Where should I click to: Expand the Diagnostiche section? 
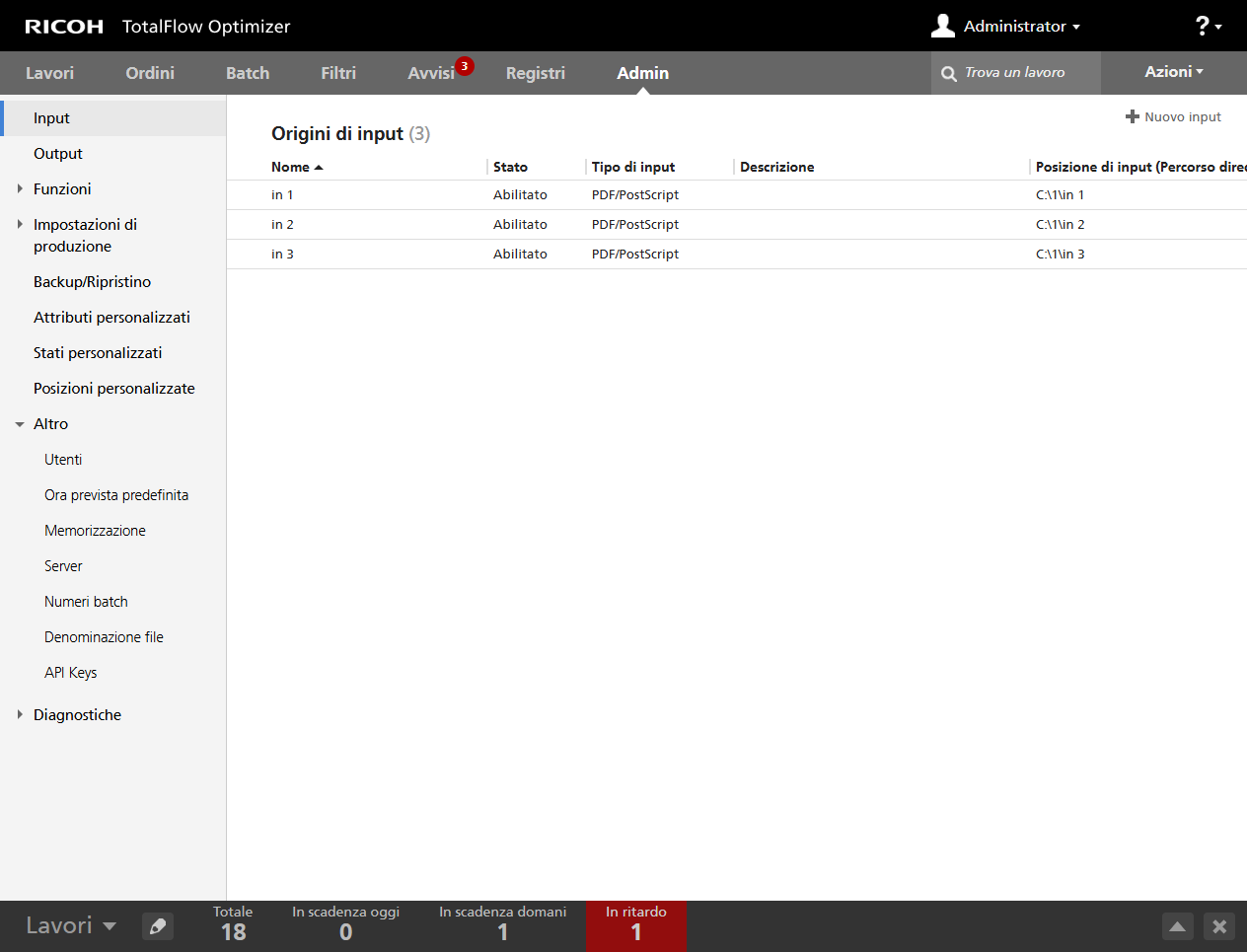click(x=20, y=714)
